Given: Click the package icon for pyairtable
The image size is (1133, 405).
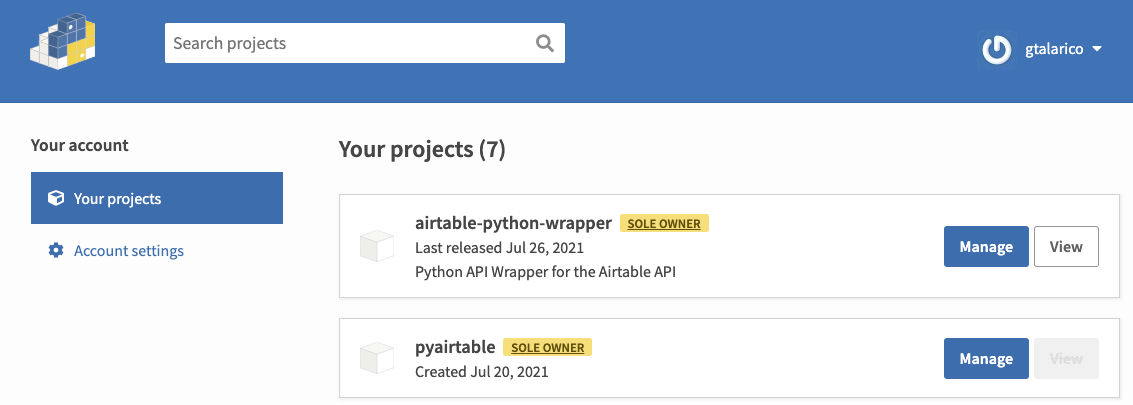Looking at the screenshot, I should pos(376,359).
